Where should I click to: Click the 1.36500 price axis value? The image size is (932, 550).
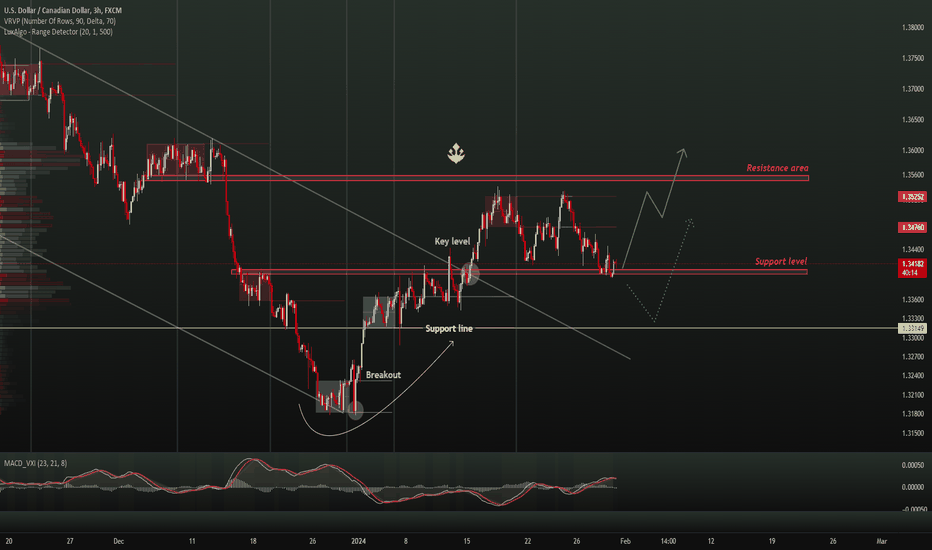pos(913,120)
